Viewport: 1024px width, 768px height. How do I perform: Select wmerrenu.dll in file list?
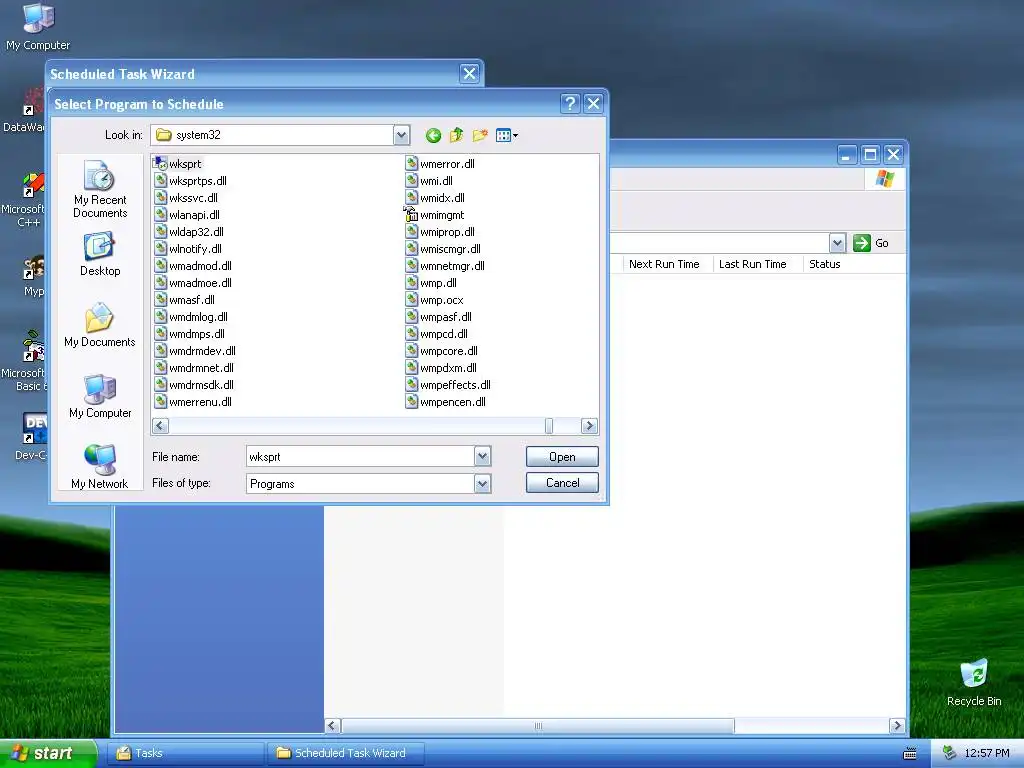tap(193, 402)
